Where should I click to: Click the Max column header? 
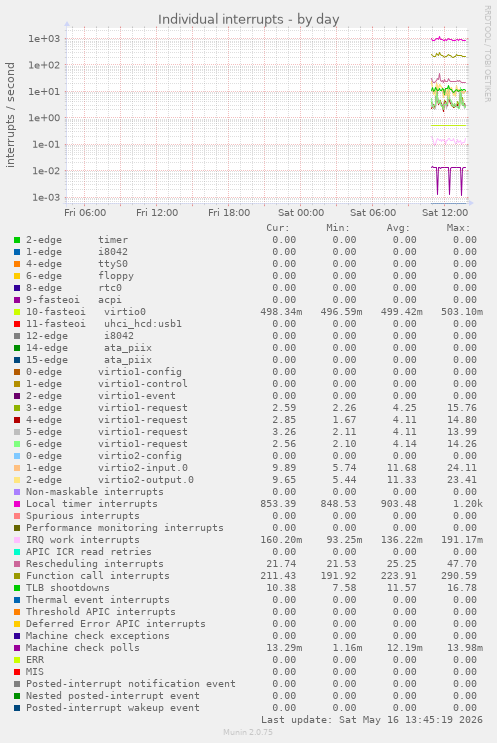[x=458, y=228]
